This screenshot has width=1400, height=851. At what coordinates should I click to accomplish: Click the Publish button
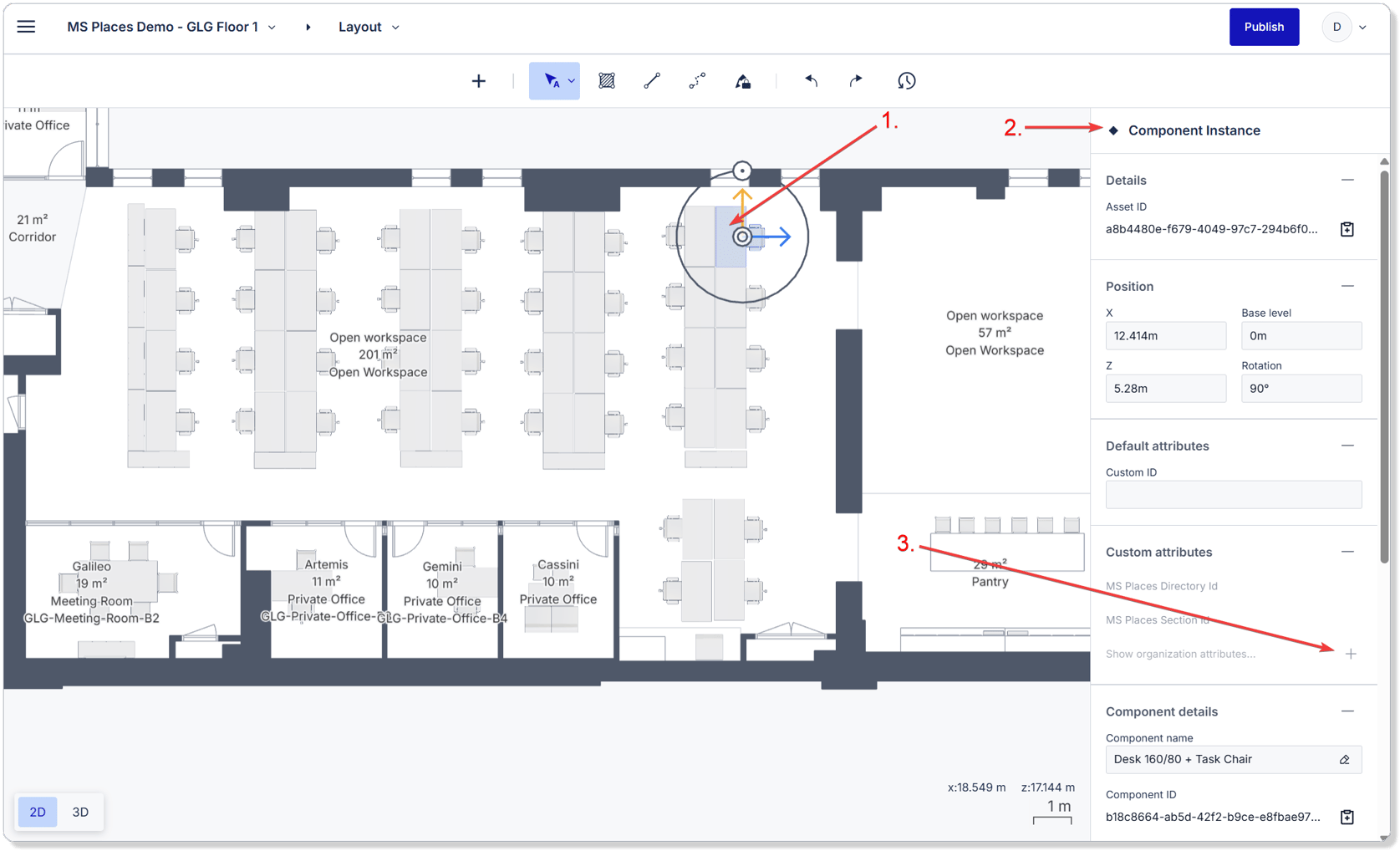(1264, 27)
